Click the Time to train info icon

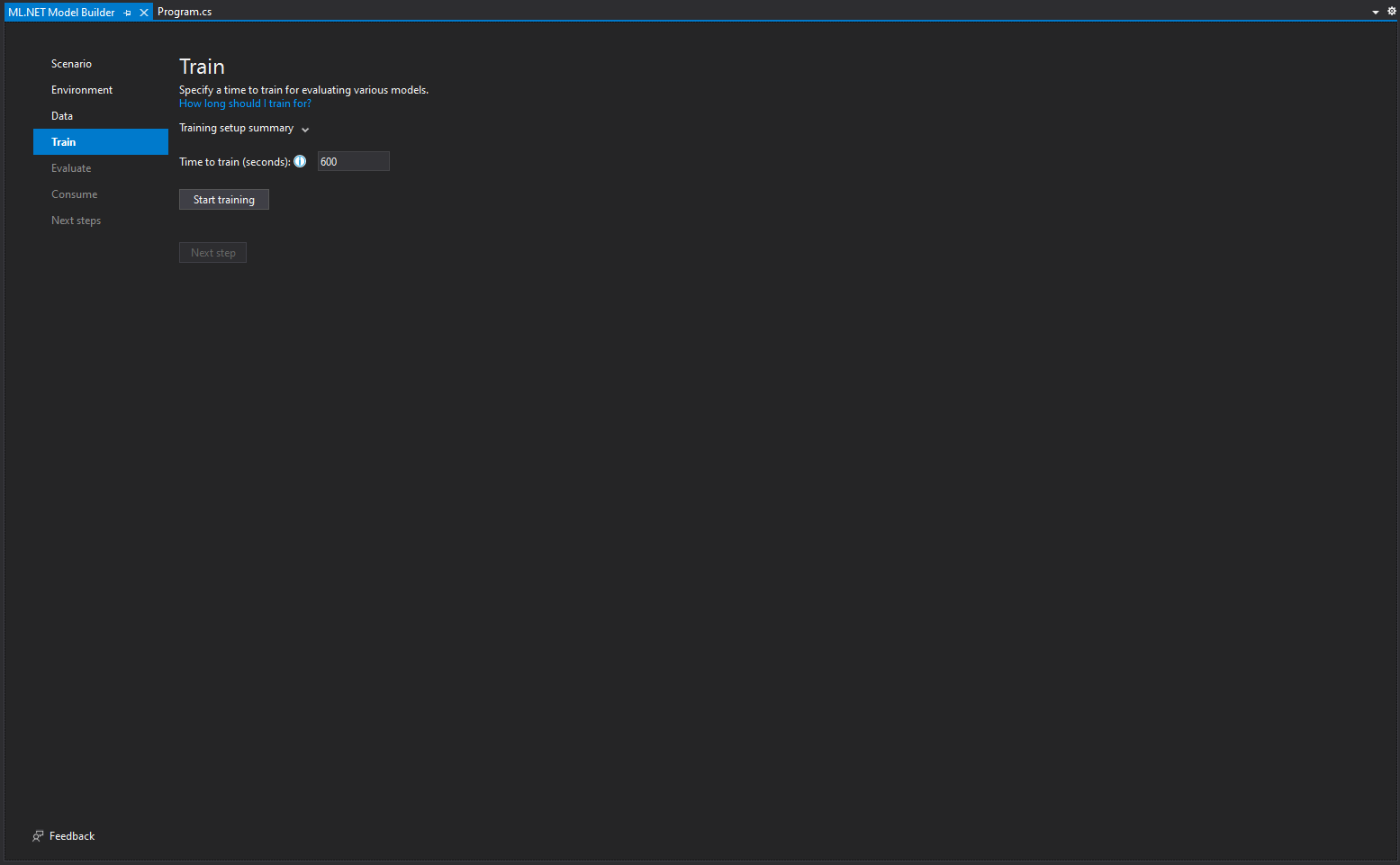(x=300, y=161)
